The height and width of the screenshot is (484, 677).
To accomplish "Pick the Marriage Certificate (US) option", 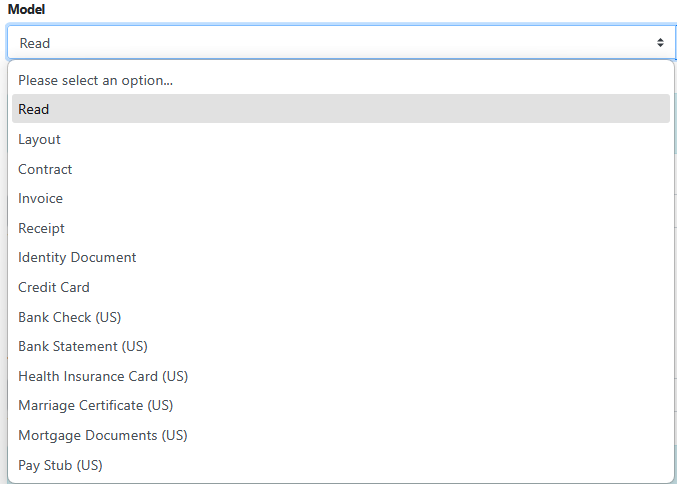I will pyautogui.click(x=96, y=405).
